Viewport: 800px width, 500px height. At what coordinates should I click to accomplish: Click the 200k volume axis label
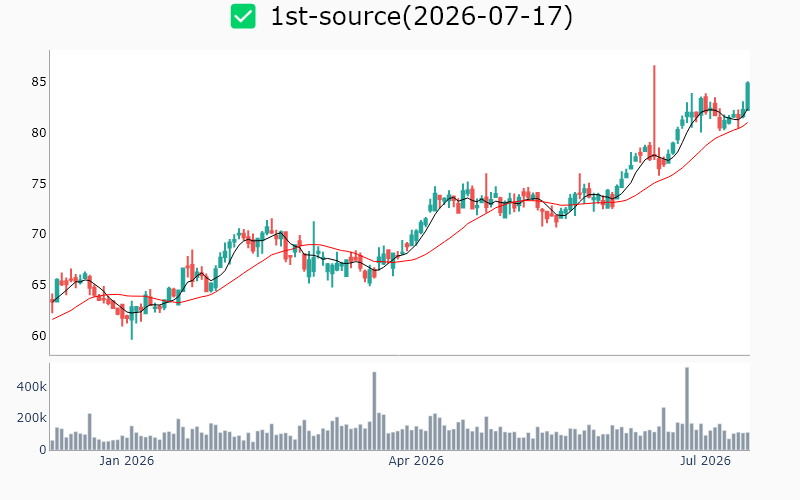tap(32, 418)
